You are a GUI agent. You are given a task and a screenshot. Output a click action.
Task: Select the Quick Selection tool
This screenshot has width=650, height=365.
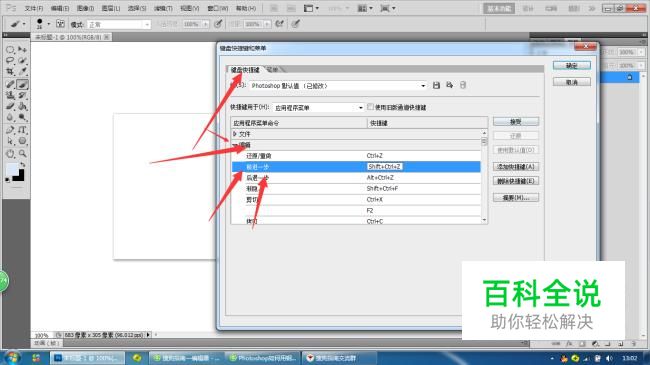(x=23, y=61)
